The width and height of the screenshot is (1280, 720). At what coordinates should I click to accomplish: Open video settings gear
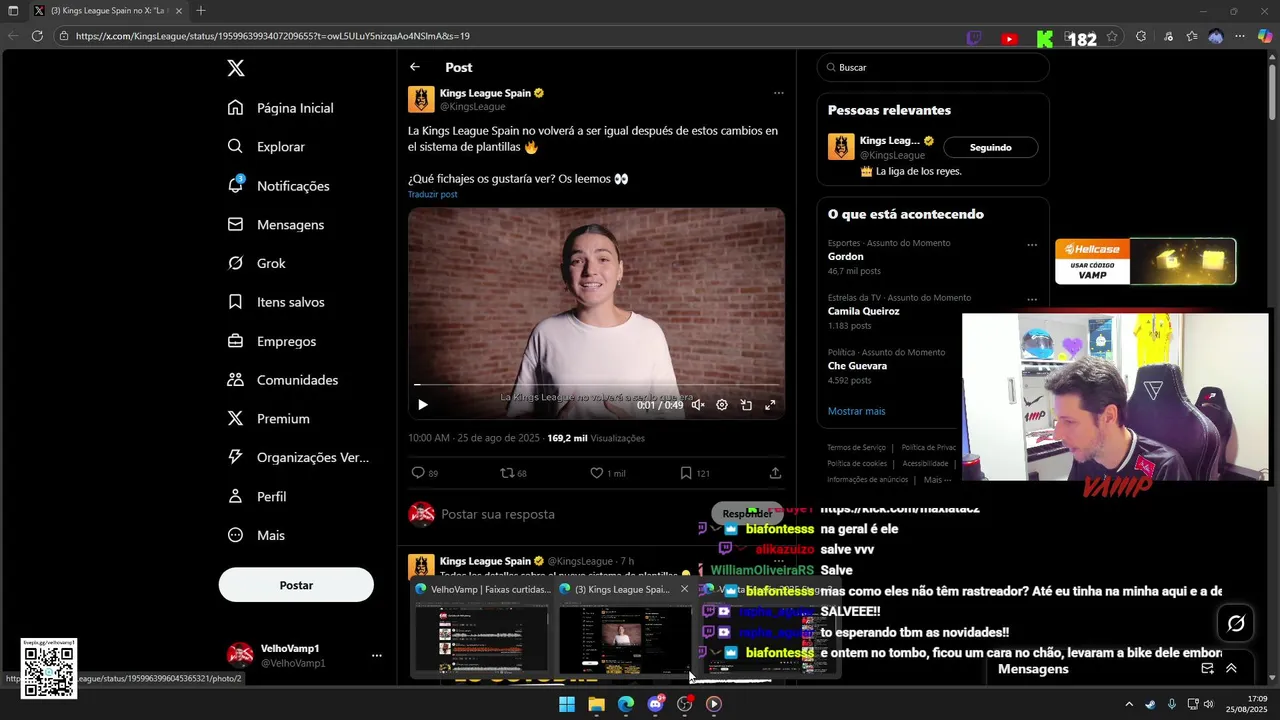click(x=722, y=405)
